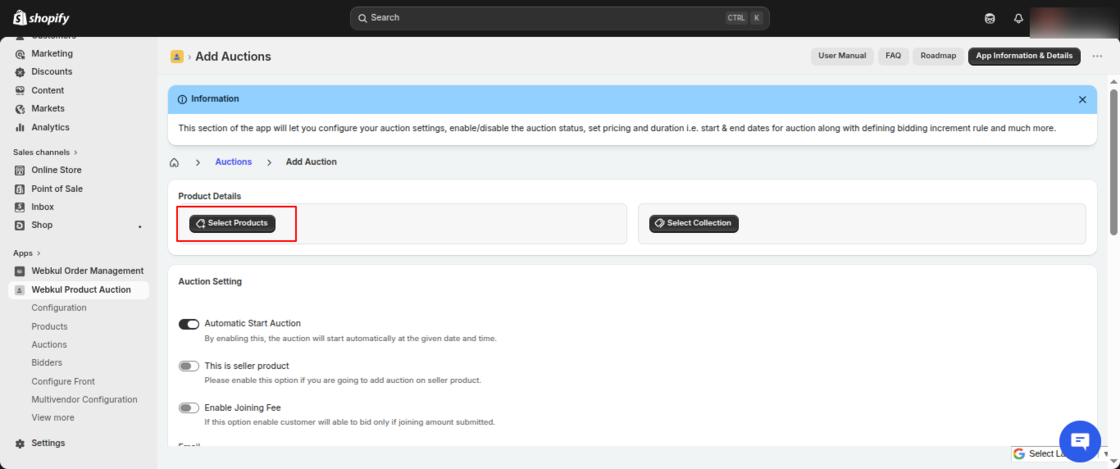The image size is (1120, 469).
Task: Open the Roadmap button
Action: pyautogui.click(x=938, y=56)
